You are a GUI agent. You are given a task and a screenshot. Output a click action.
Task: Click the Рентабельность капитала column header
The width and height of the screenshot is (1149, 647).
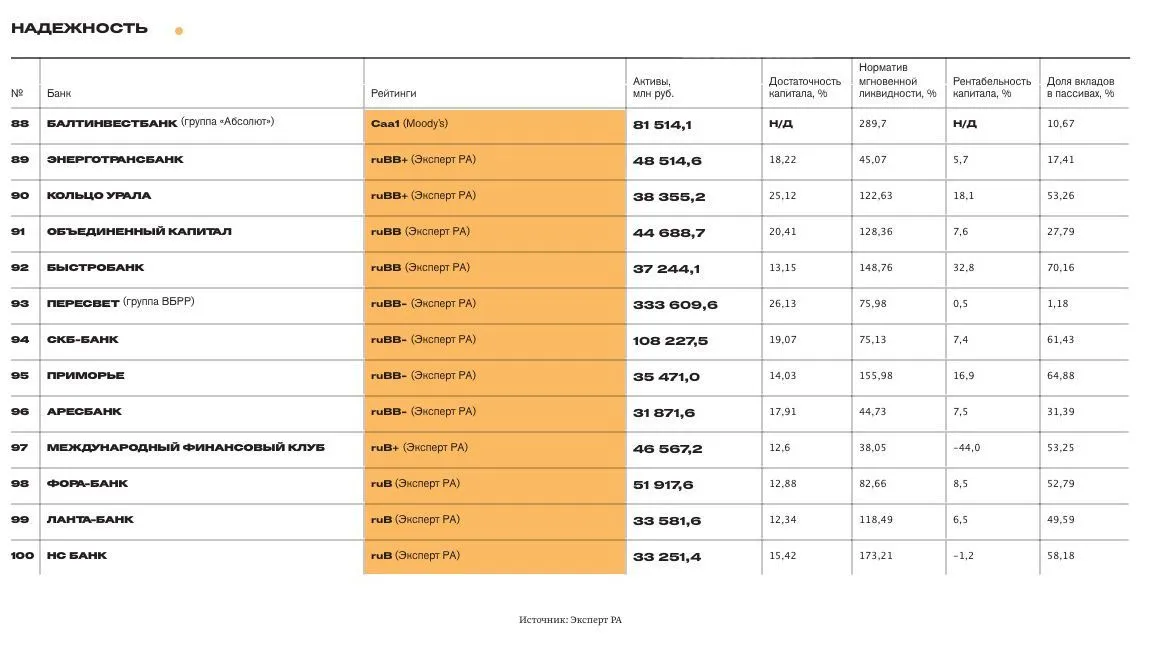coord(991,87)
